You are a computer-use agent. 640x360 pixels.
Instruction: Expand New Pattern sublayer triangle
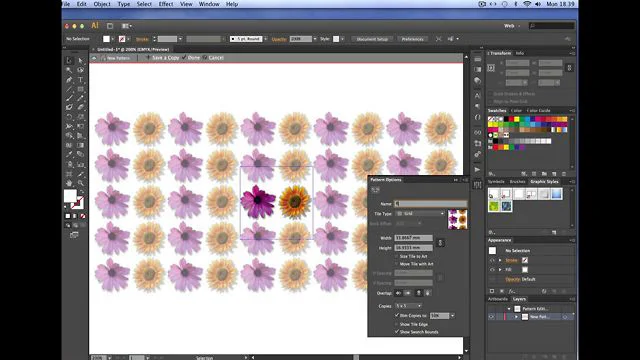[x=516, y=317]
